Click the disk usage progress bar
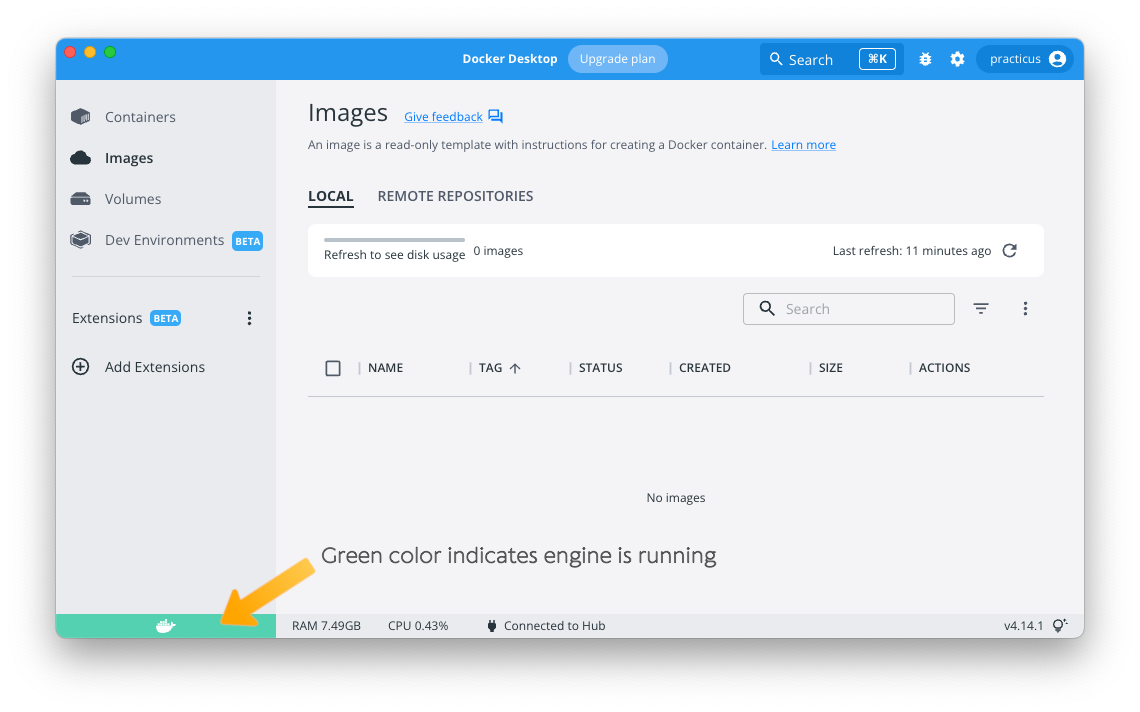Image resolution: width=1140 pixels, height=712 pixels. (394, 240)
